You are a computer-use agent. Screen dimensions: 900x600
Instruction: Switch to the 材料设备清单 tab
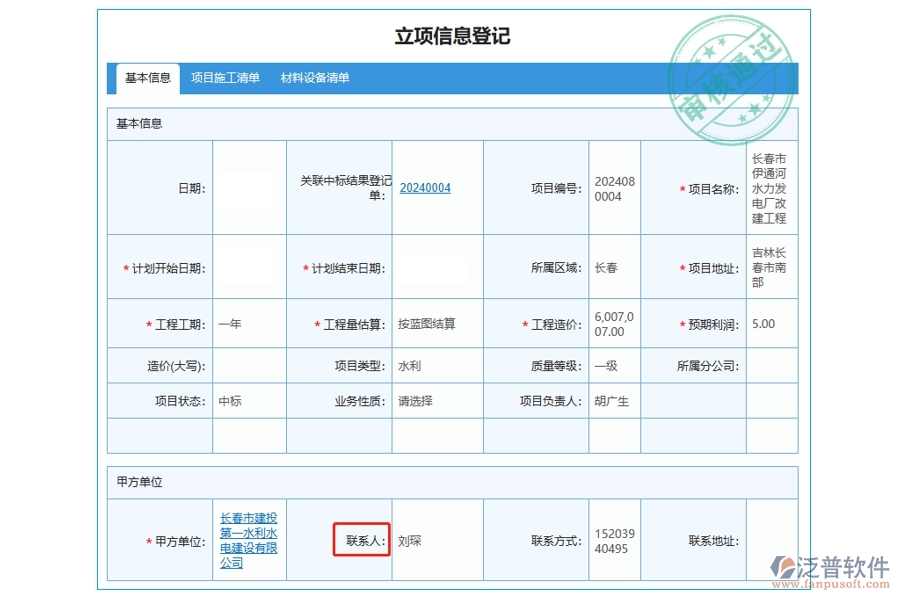317,76
